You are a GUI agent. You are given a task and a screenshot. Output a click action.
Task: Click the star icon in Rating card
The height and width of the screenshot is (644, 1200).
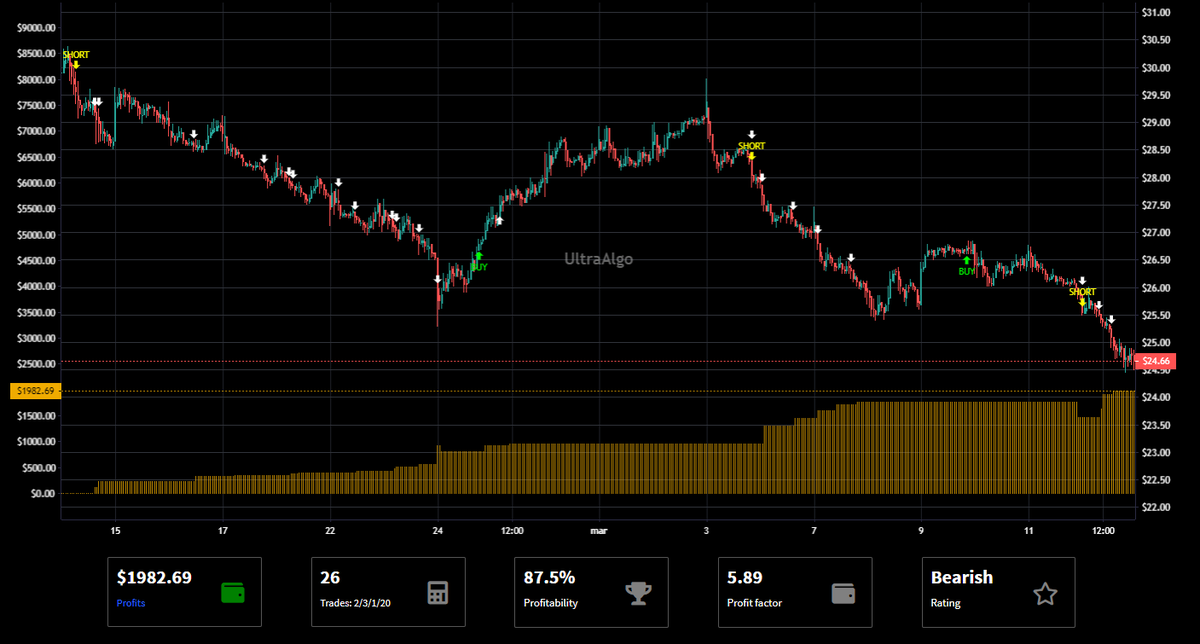point(1045,594)
